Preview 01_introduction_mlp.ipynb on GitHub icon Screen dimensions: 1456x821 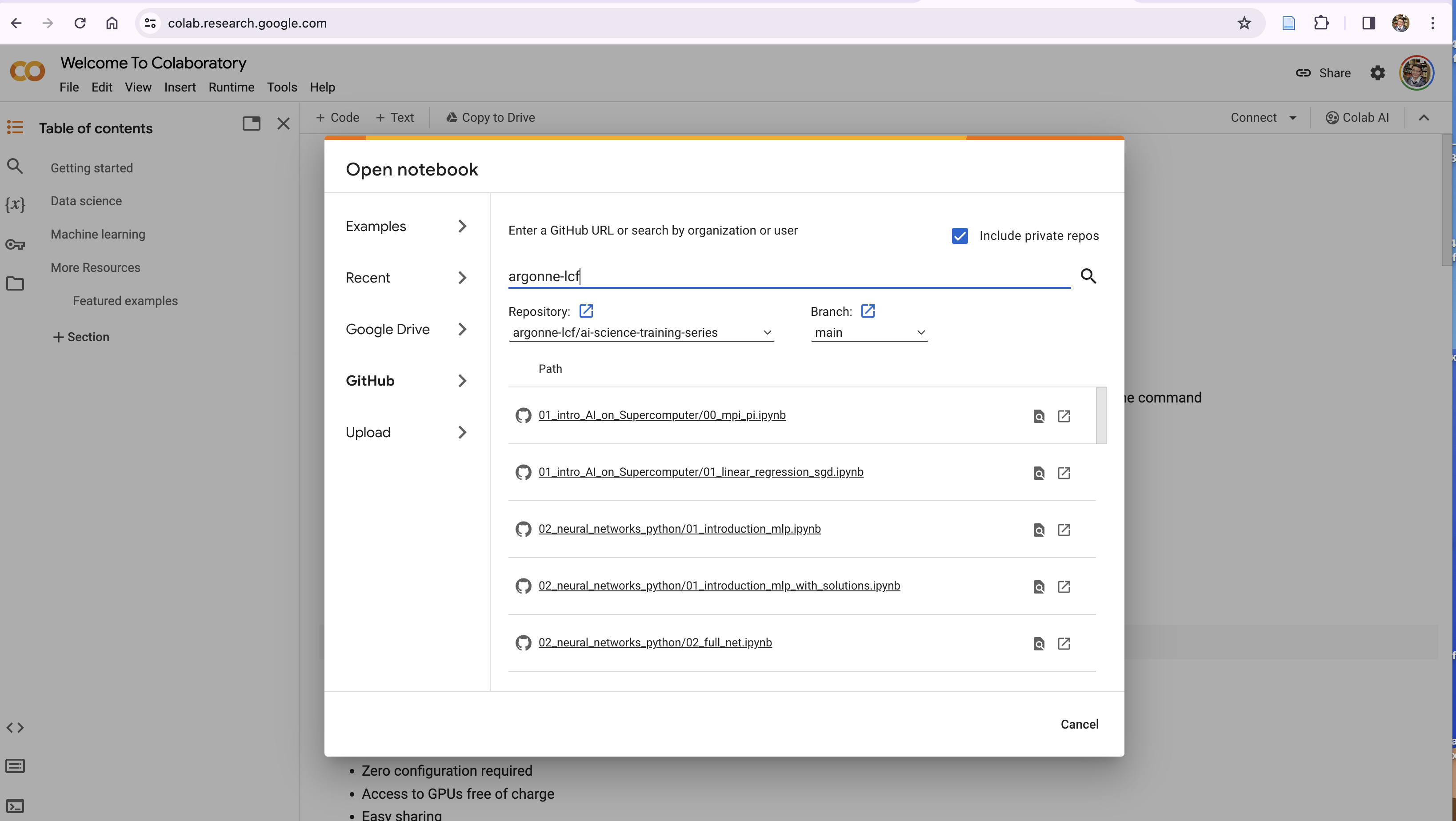coord(1038,530)
